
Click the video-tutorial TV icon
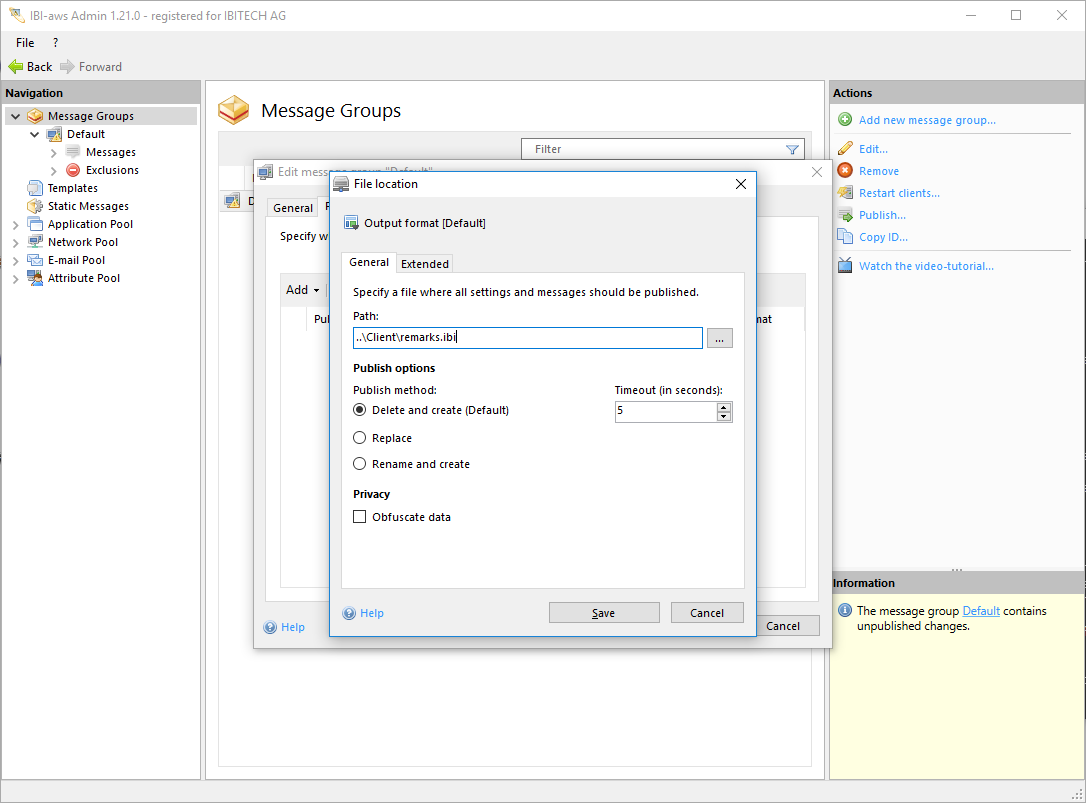[845, 266]
